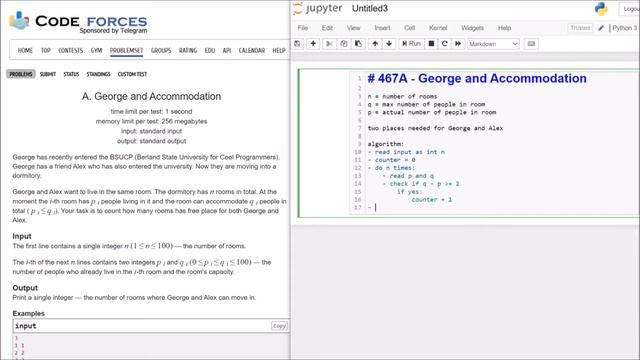Cut selected cells with scissors icon
Image resolution: width=640 pixels, height=360 pixels.
329,44
